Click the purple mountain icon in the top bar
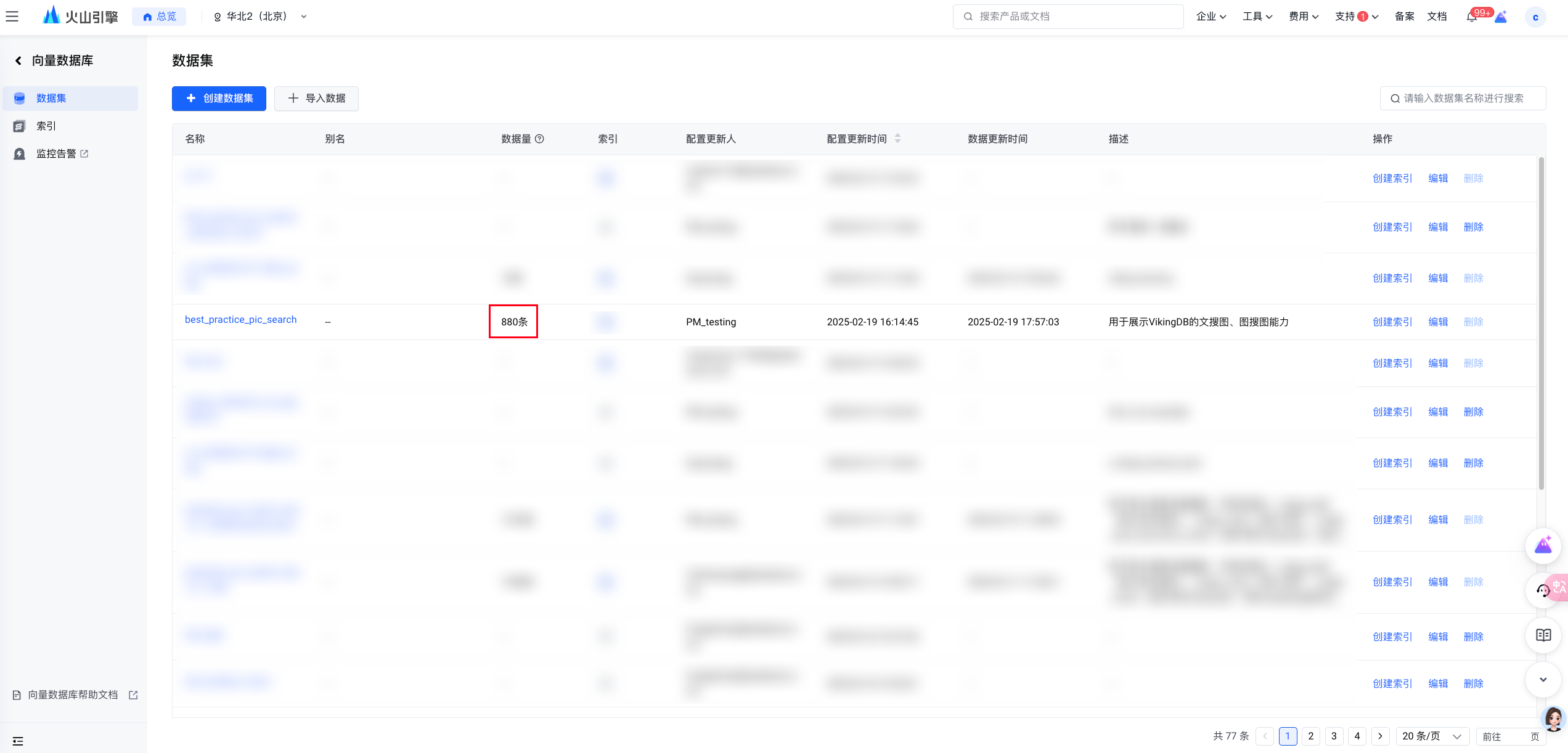 click(1501, 17)
